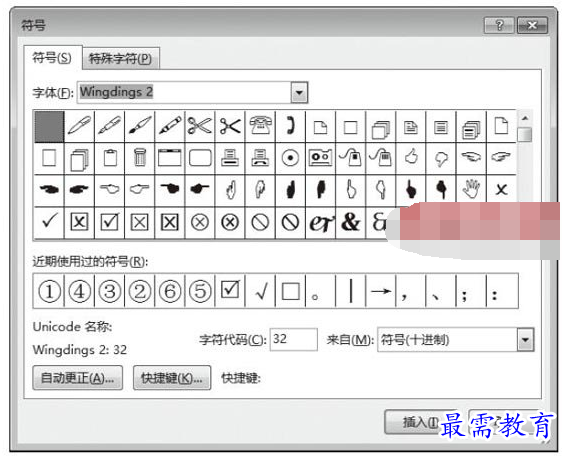Image resolution: width=562 pixels, height=457 pixels.
Task: Select the small x mark after the hand
Action: 501,190
